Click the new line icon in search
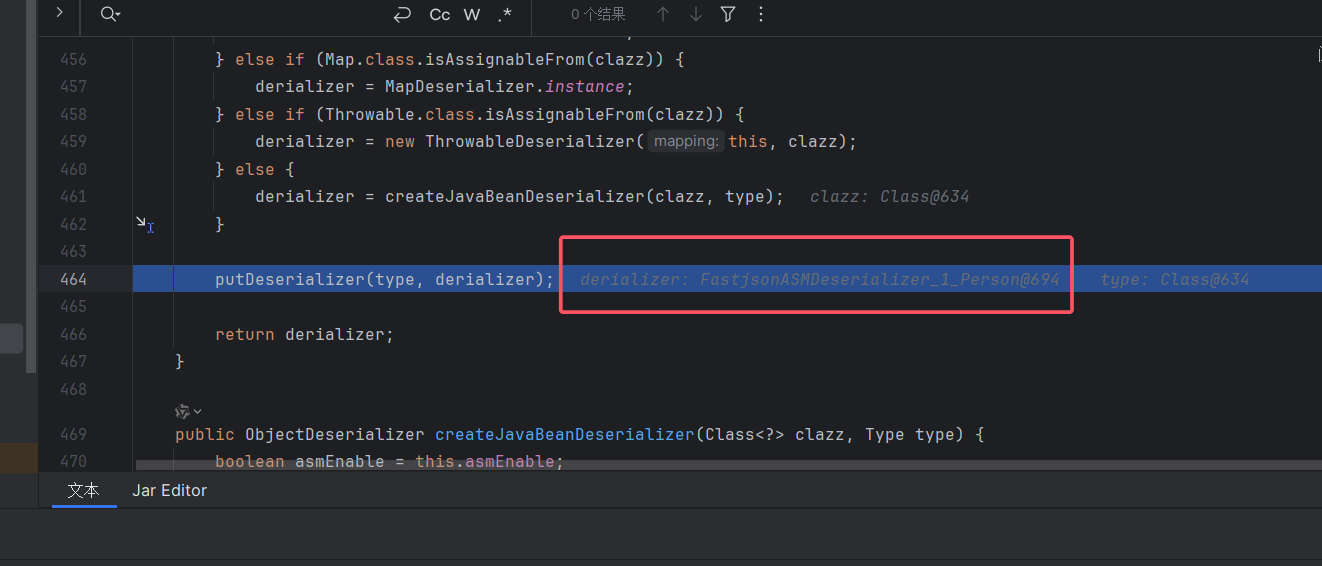 point(402,14)
